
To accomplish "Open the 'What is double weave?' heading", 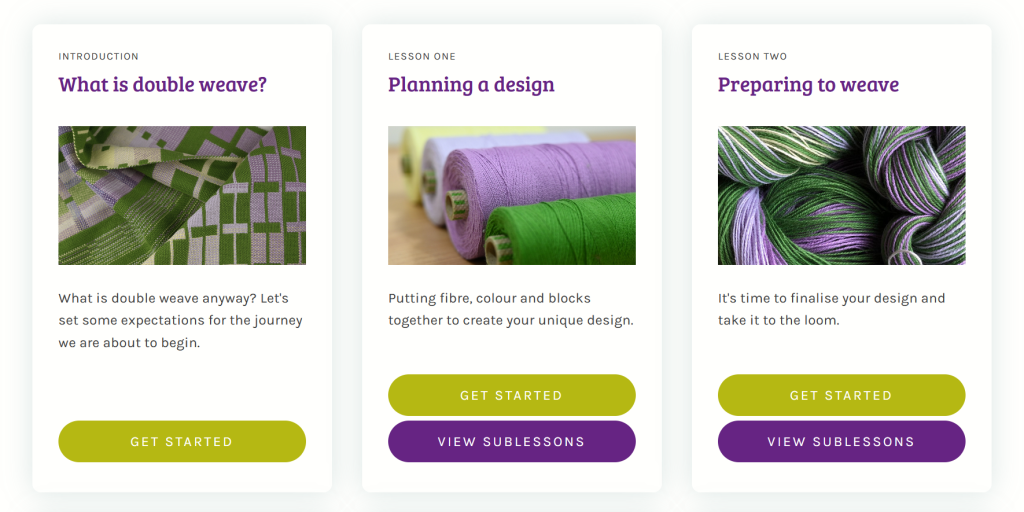I will pos(162,85).
